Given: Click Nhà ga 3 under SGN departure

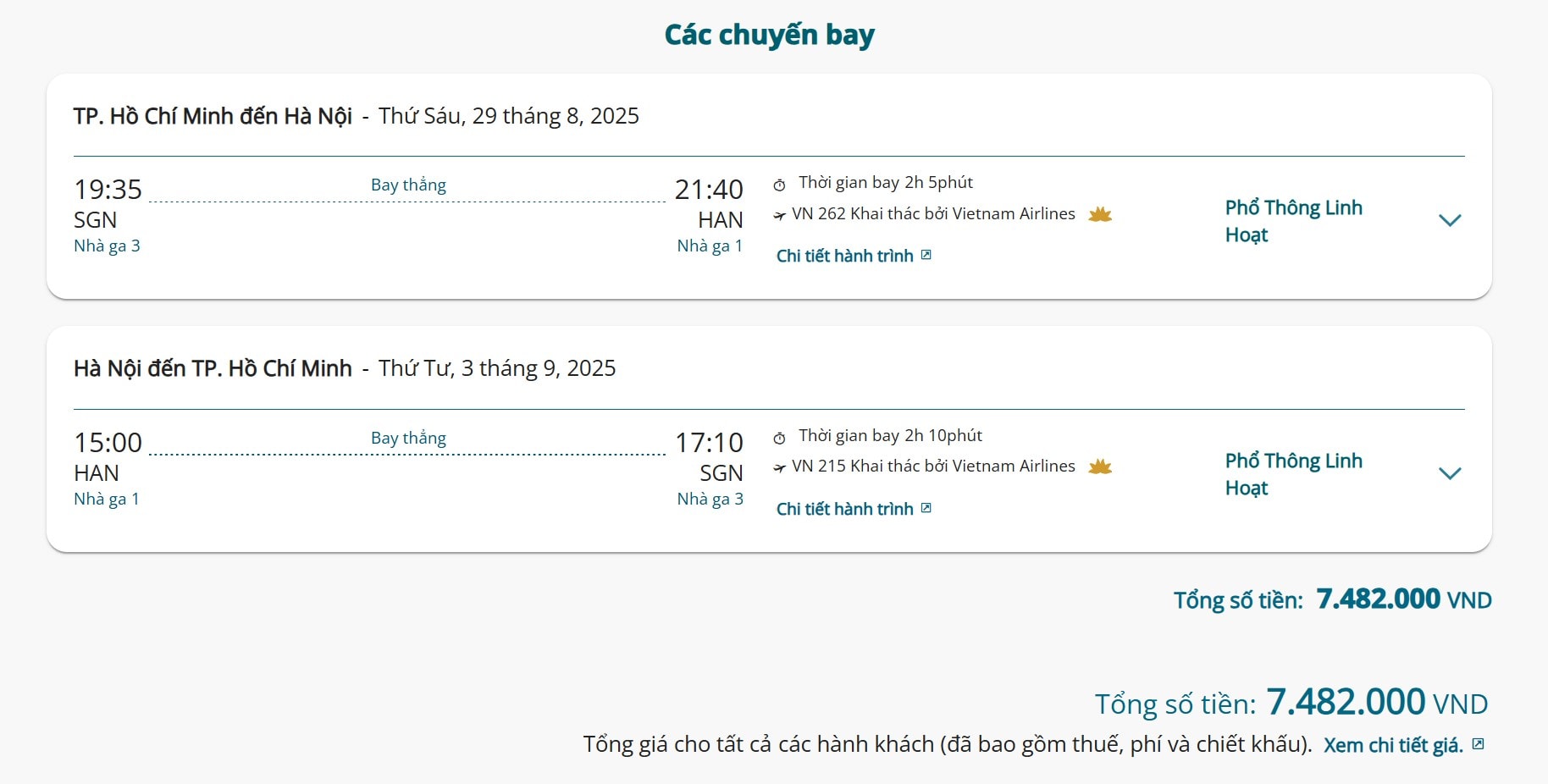Looking at the screenshot, I should [107, 246].
